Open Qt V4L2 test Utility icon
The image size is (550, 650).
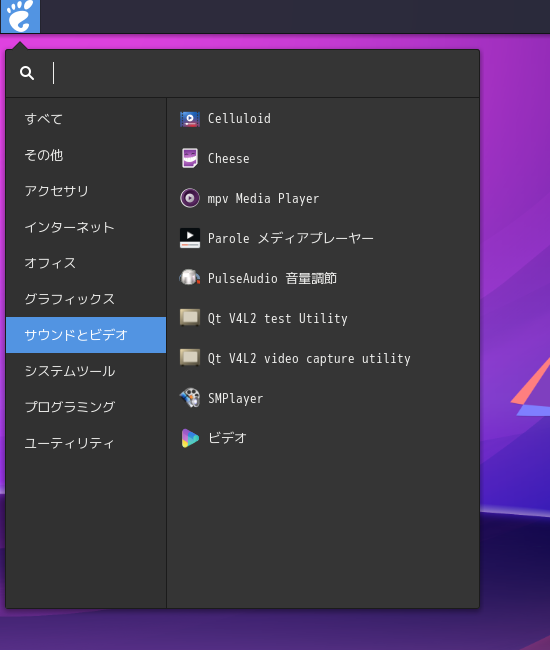tap(190, 318)
